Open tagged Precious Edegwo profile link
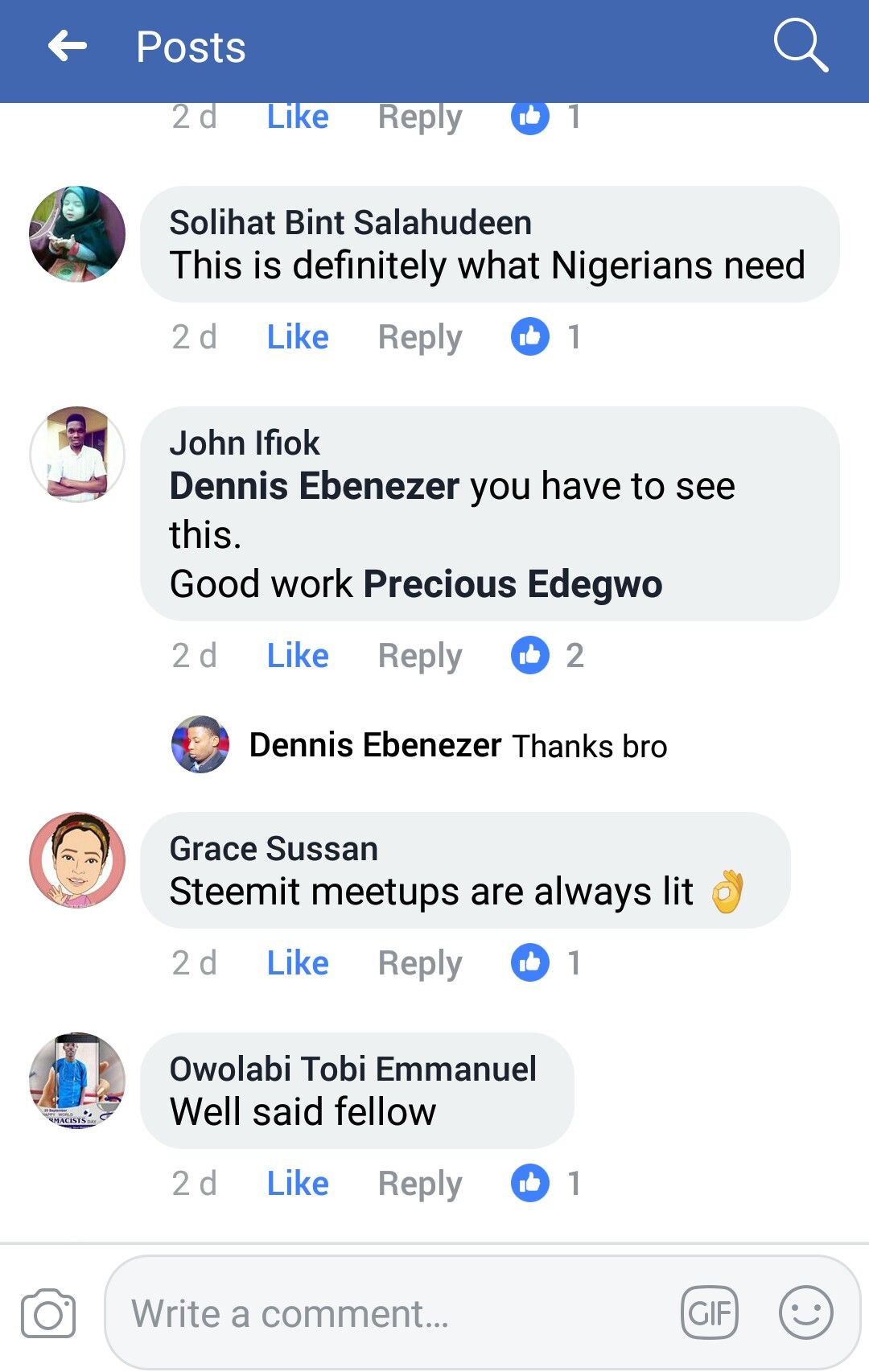The width and height of the screenshot is (869, 1372). pos(513,584)
